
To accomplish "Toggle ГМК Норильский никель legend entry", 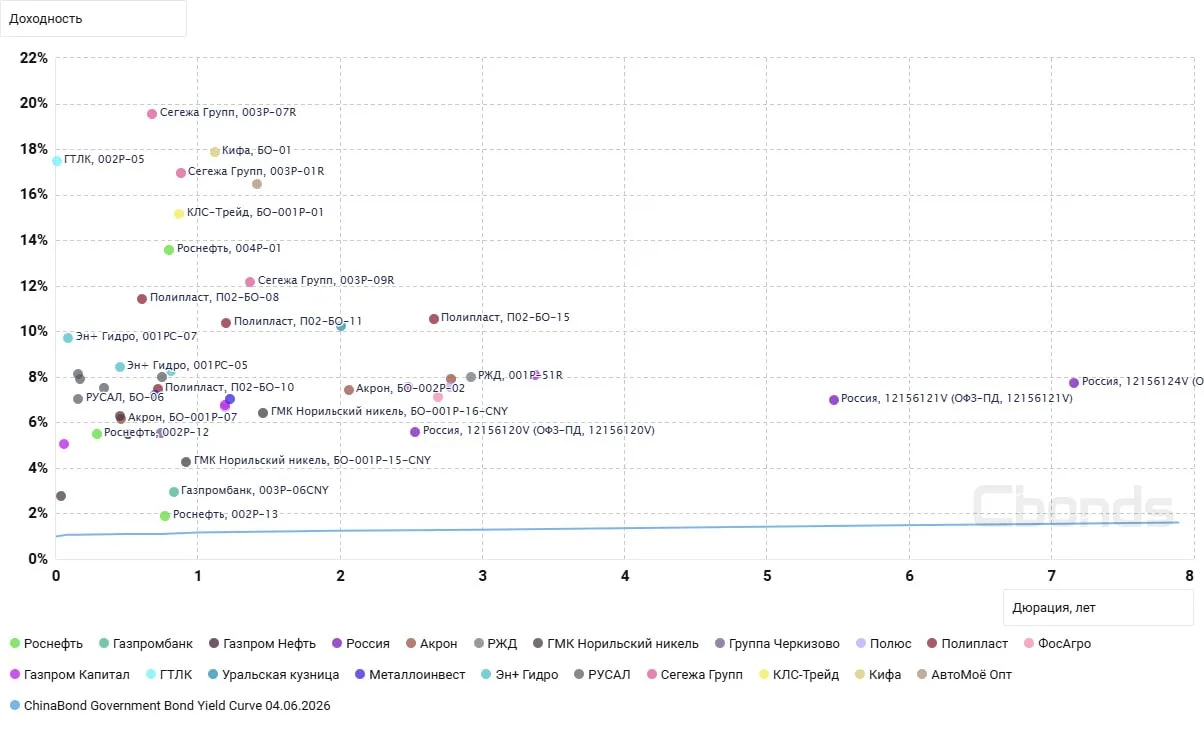I will [x=615, y=644].
